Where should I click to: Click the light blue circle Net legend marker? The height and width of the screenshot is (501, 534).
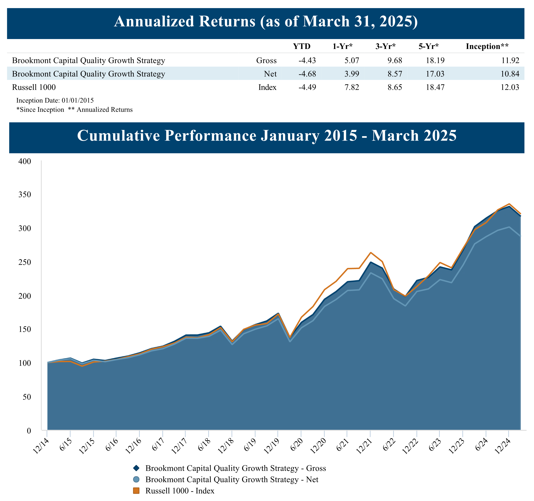pyautogui.click(x=136, y=480)
